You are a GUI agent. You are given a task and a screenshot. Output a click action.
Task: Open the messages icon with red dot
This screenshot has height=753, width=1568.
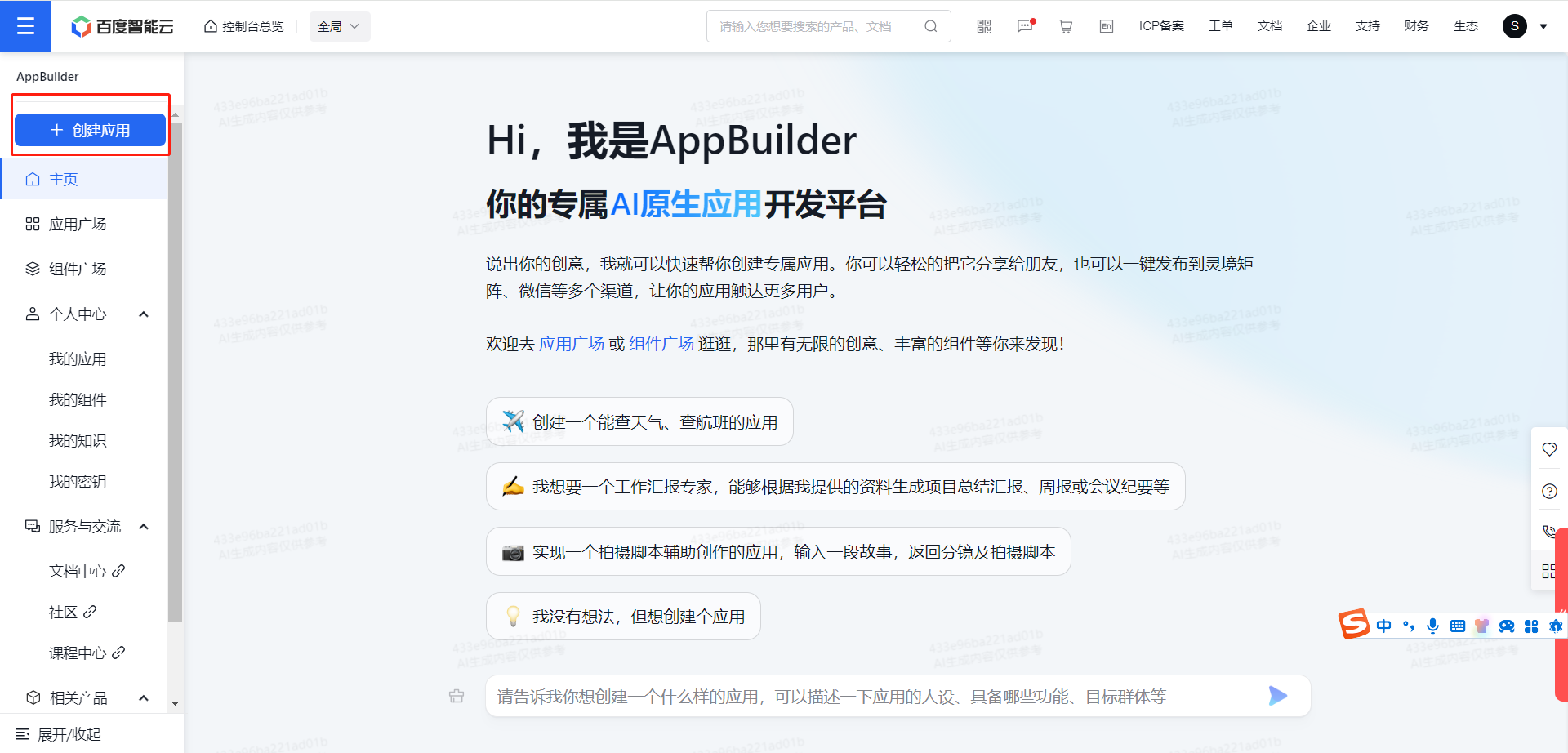point(1026,26)
